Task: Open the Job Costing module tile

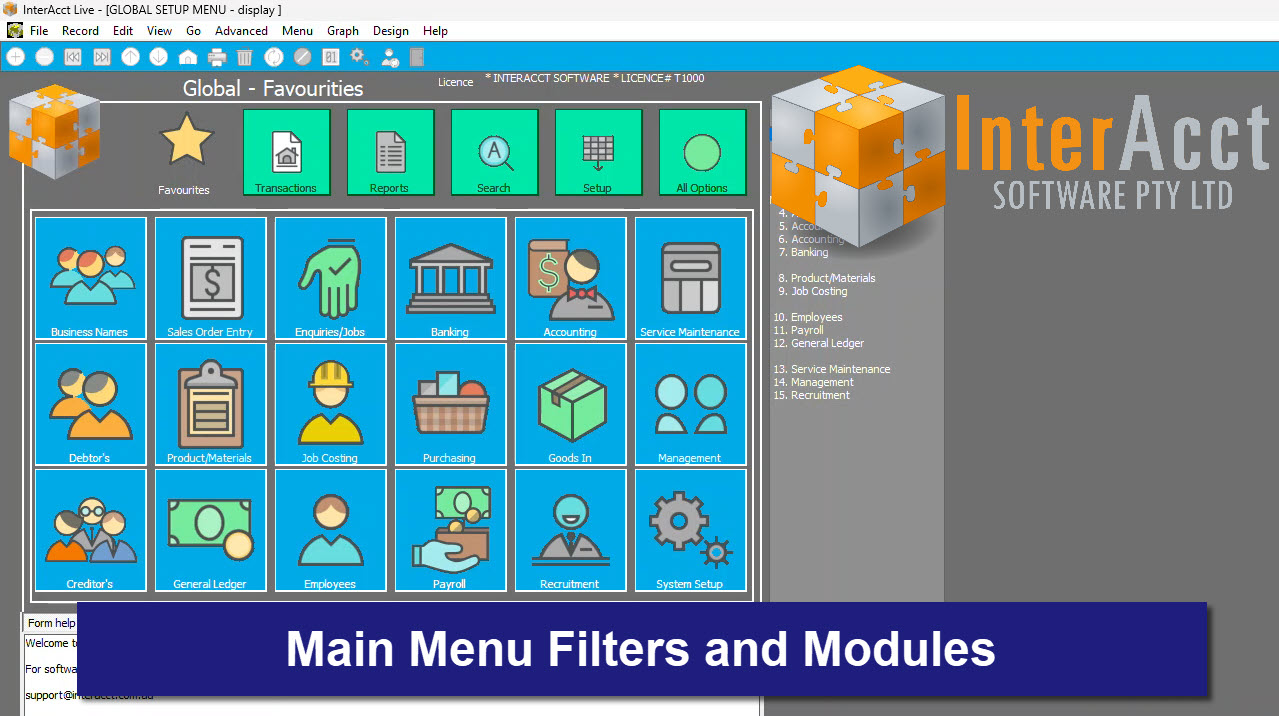Action: click(x=331, y=404)
